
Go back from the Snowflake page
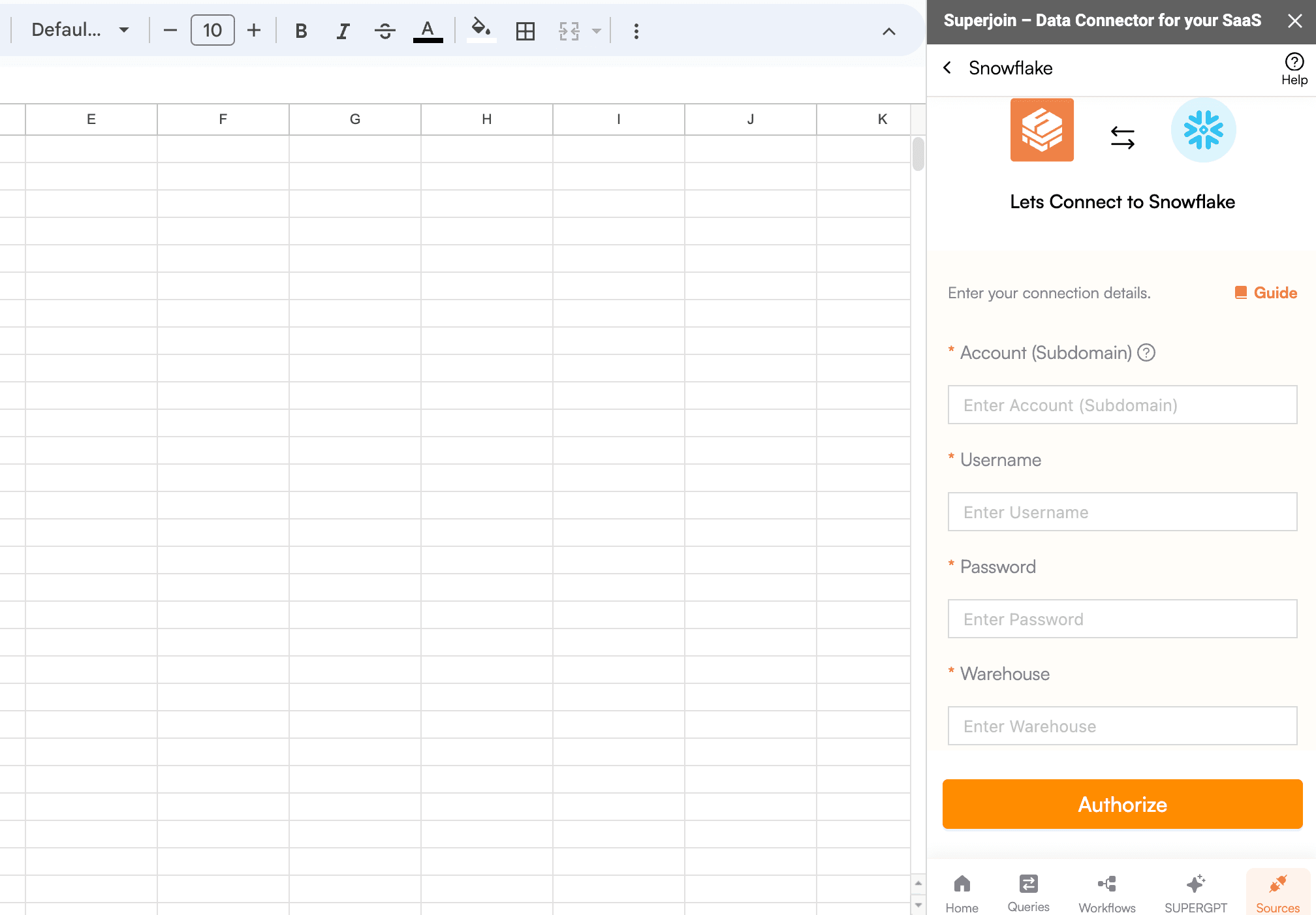pos(947,68)
